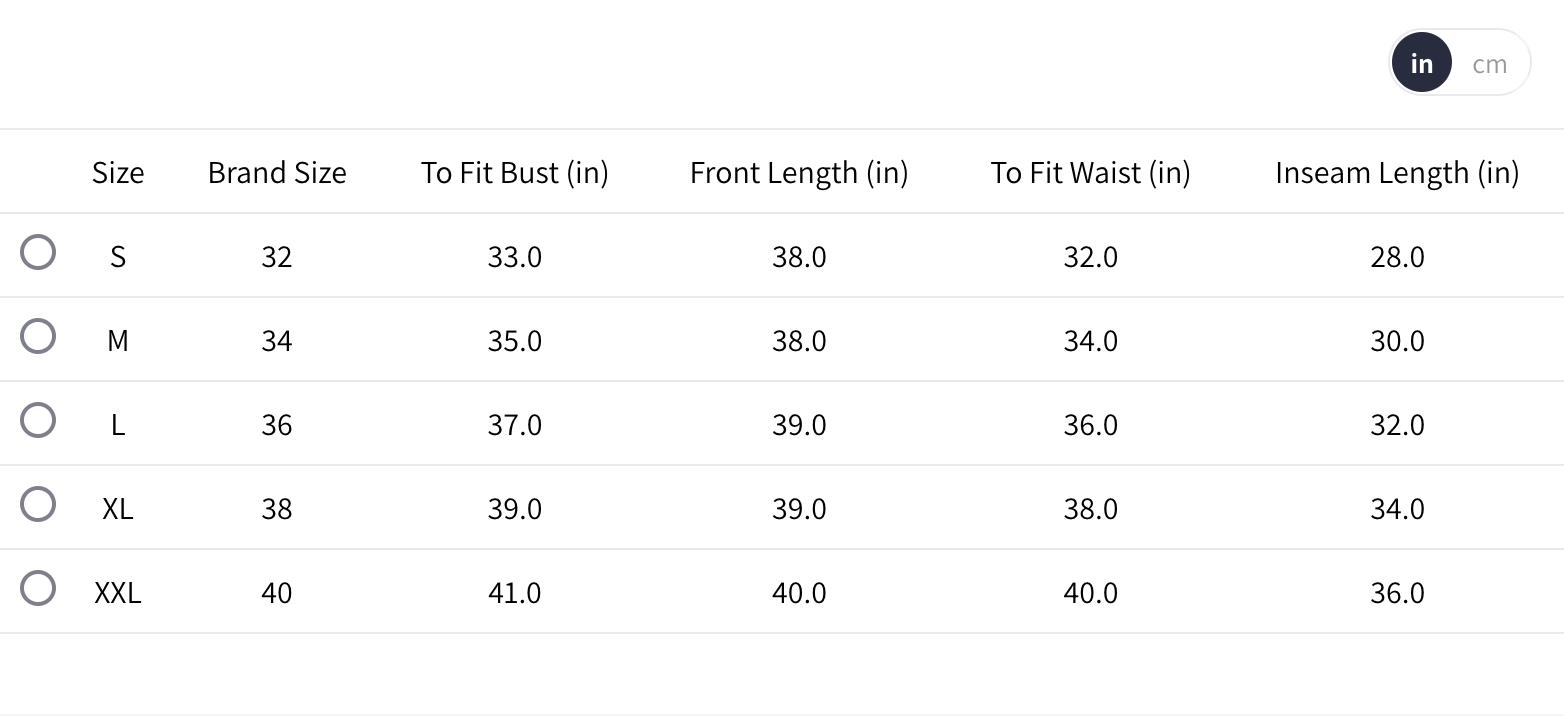Select the size M radio button
Viewport: 1564px width, 716px height.
point(38,336)
